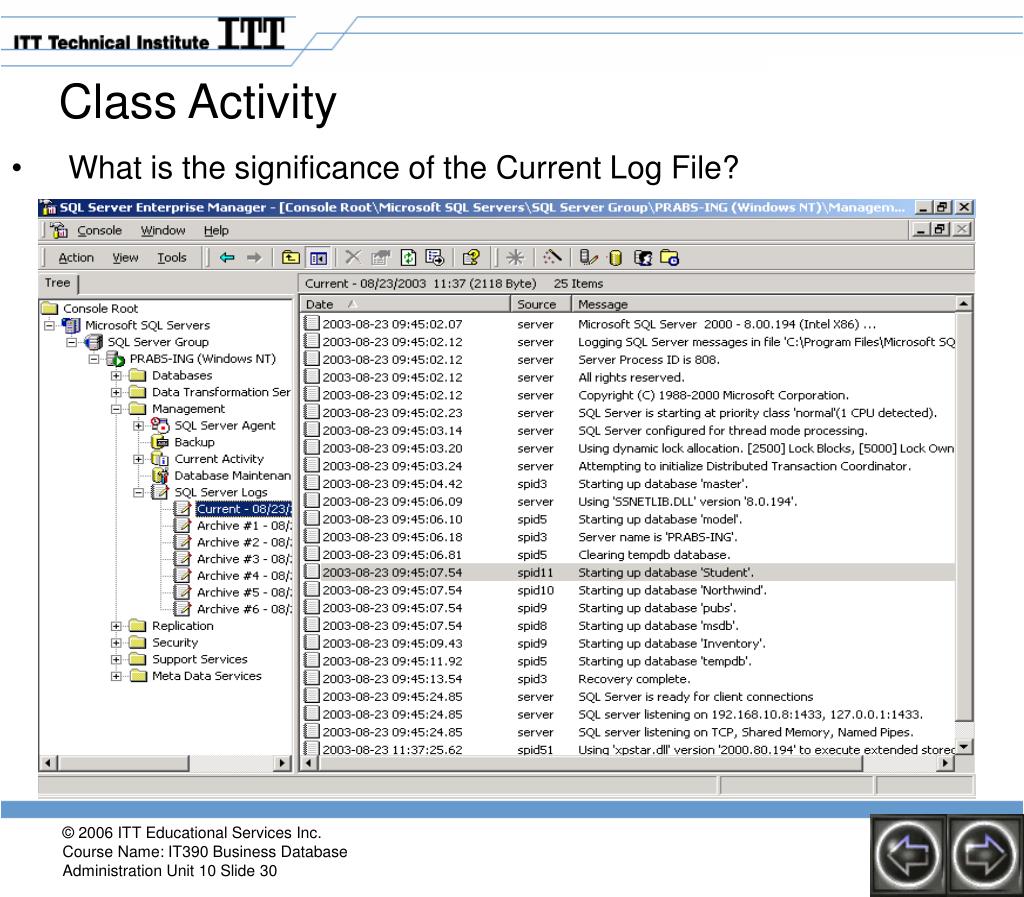Click the previous slide arrow button
Screen dimensions: 1024x897
tap(907, 854)
